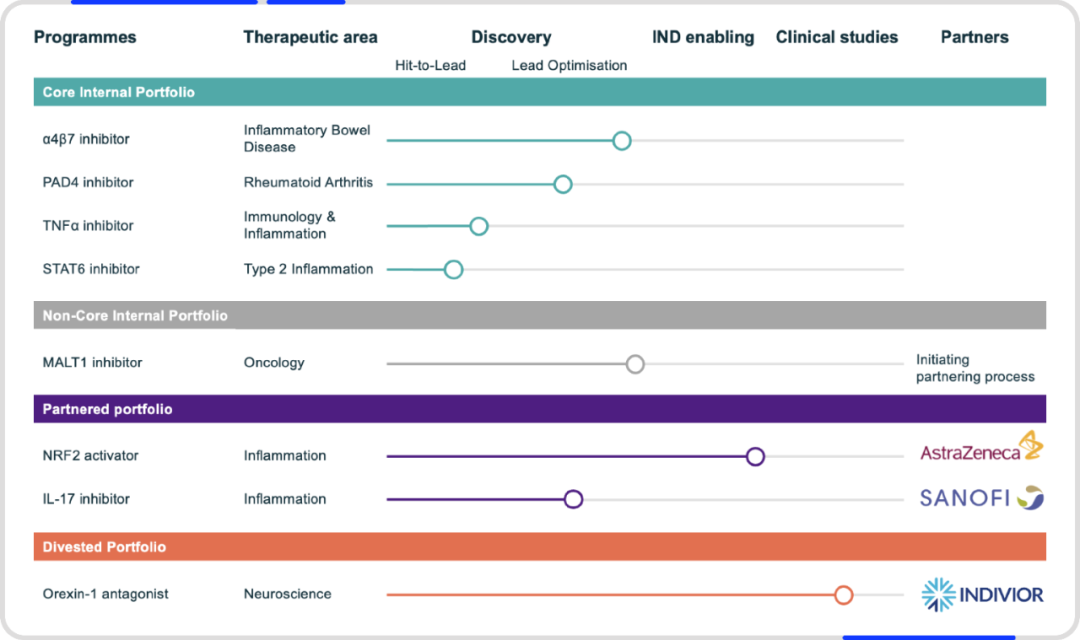This screenshot has width=1080, height=640.
Task: Click the PAD4 inhibitor progress circle
Action: tap(563, 184)
